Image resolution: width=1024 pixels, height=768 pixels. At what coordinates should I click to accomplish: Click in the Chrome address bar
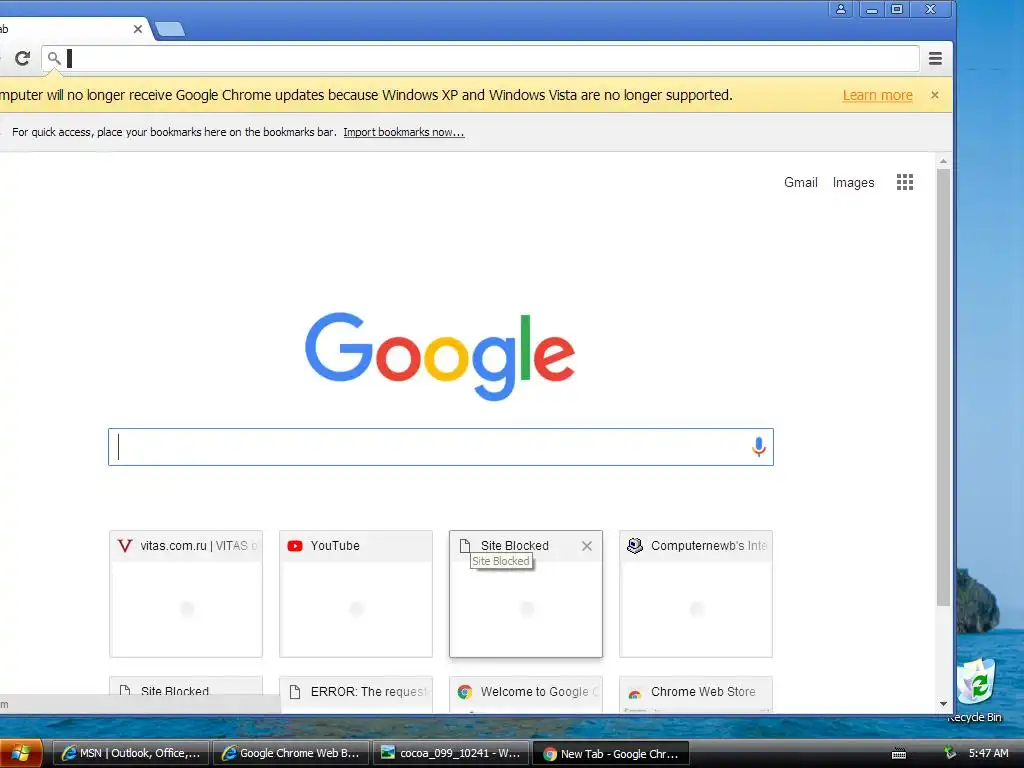tap(480, 59)
